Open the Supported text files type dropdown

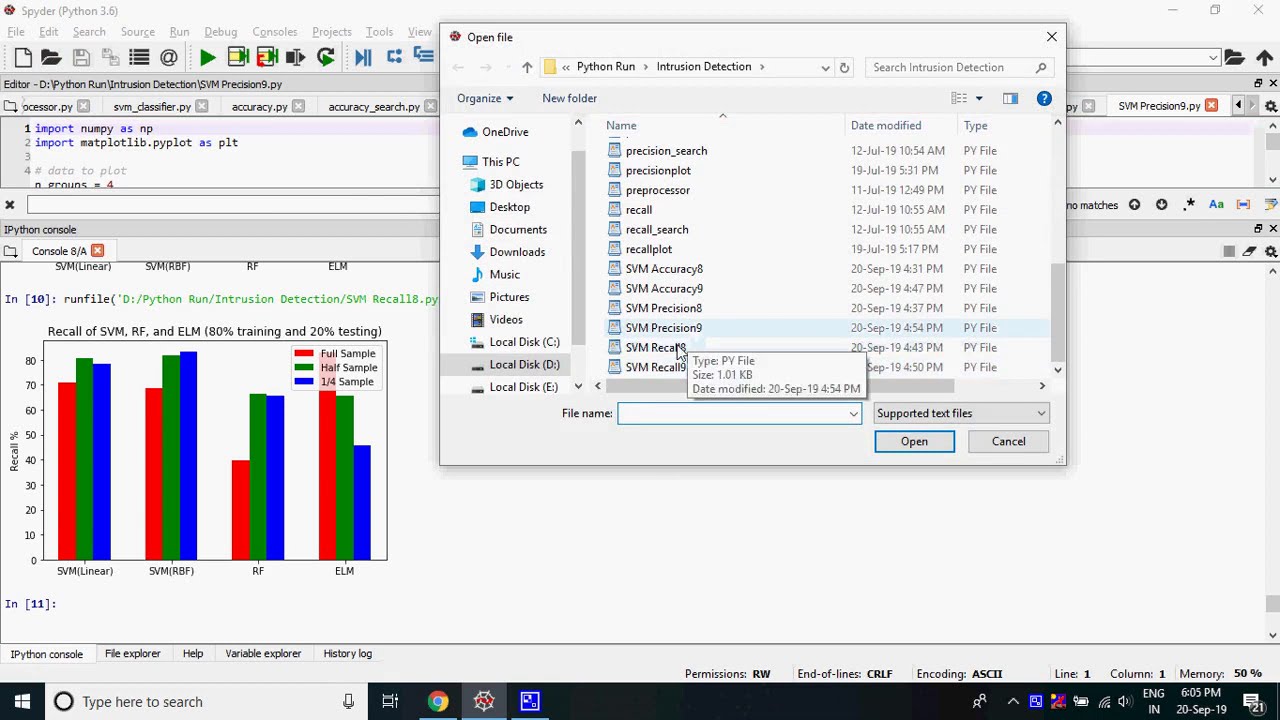[960, 413]
